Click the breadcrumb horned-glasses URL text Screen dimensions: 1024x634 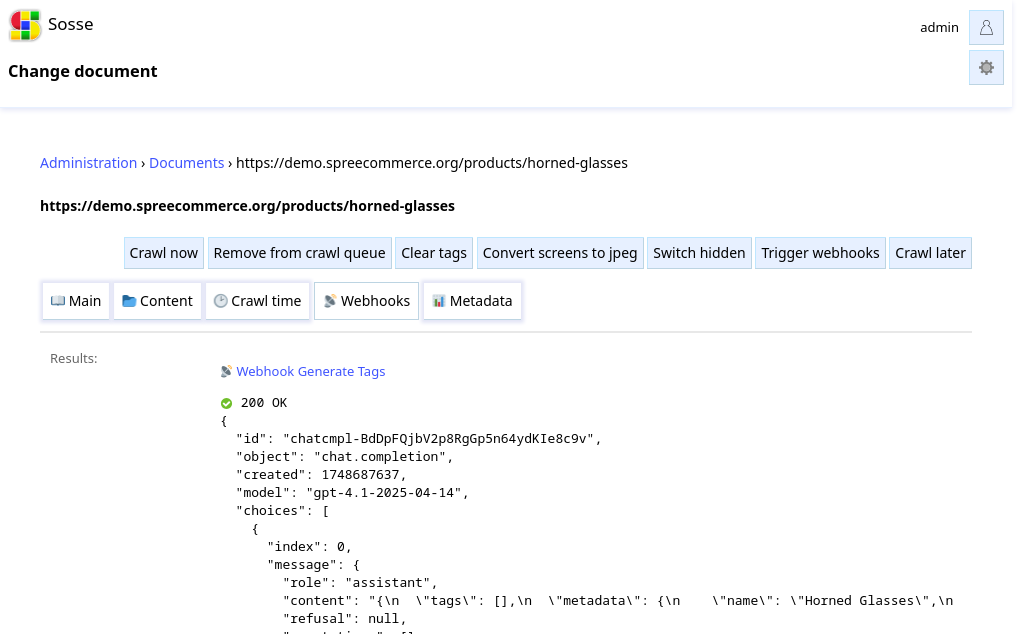(432, 163)
